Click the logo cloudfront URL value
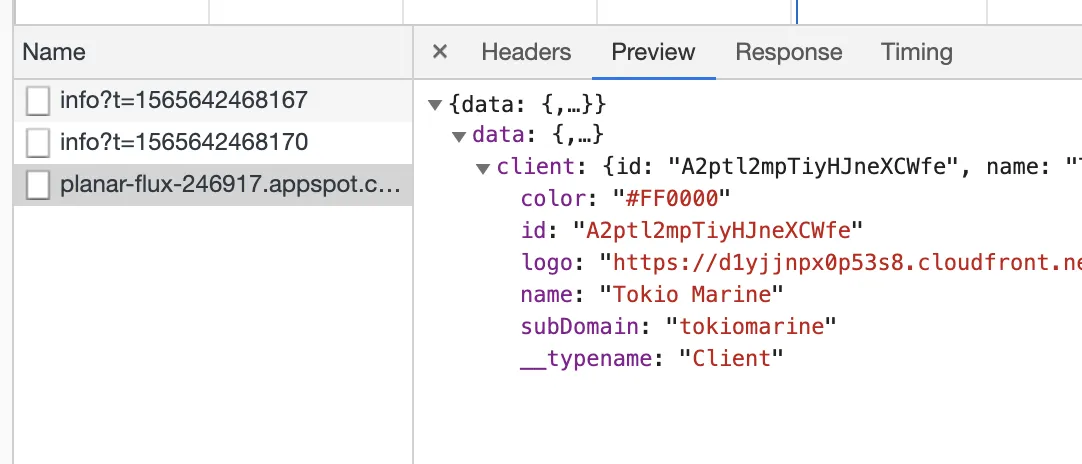 840,263
